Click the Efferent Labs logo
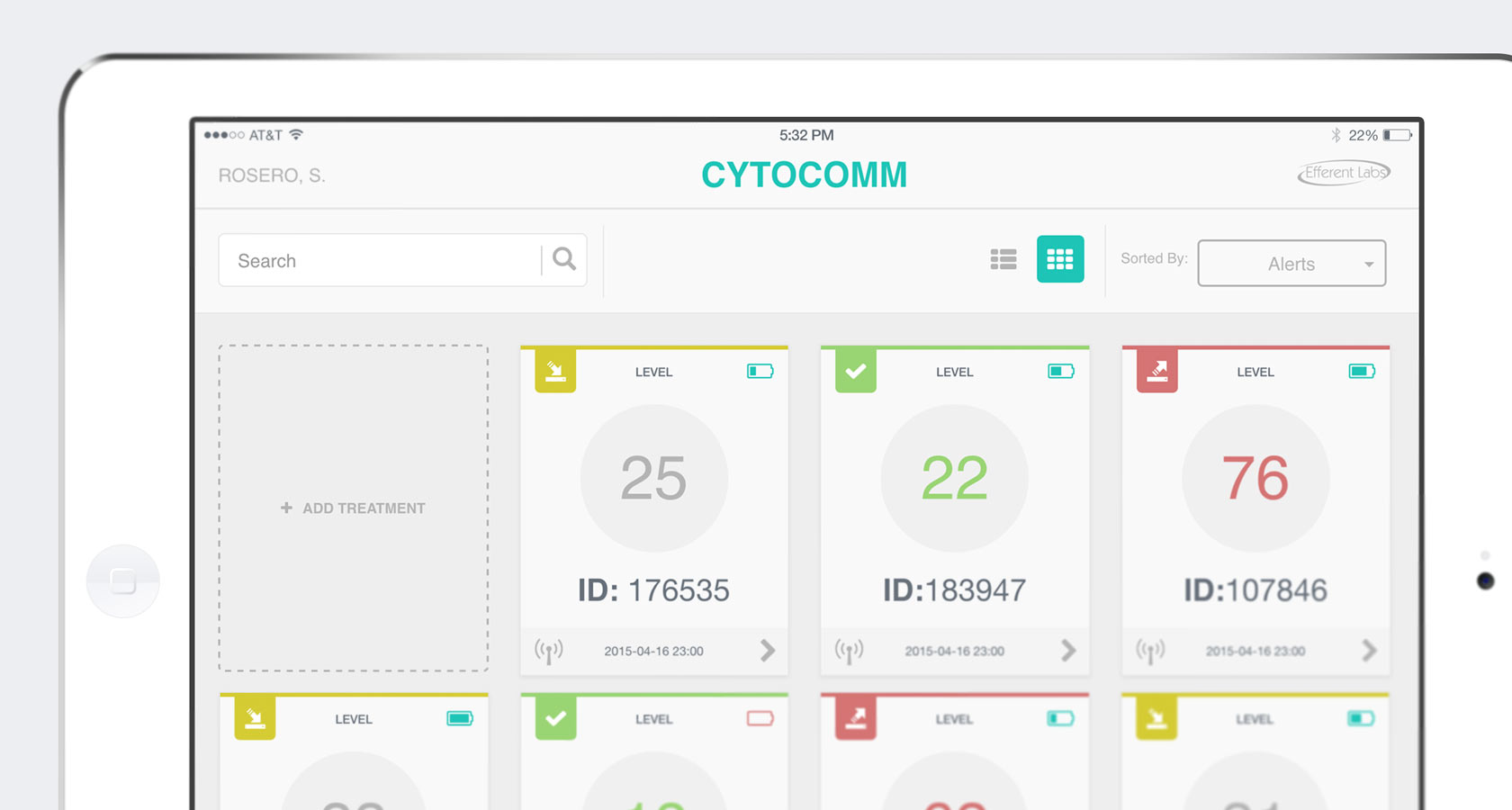Image resolution: width=1512 pixels, height=810 pixels. click(1343, 172)
